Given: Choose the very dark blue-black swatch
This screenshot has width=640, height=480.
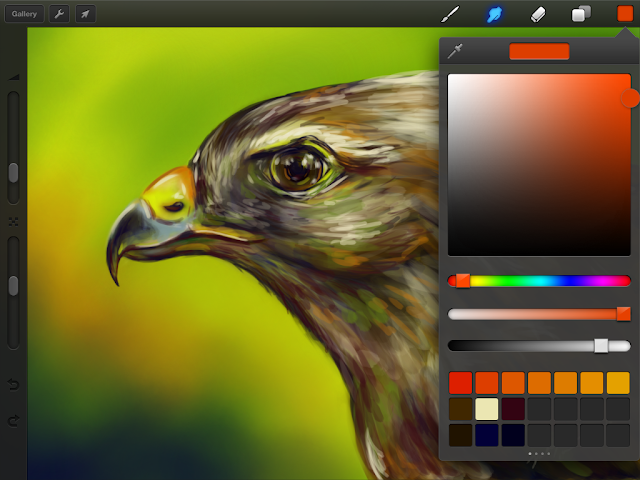Looking at the screenshot, I should click(513, 435).
